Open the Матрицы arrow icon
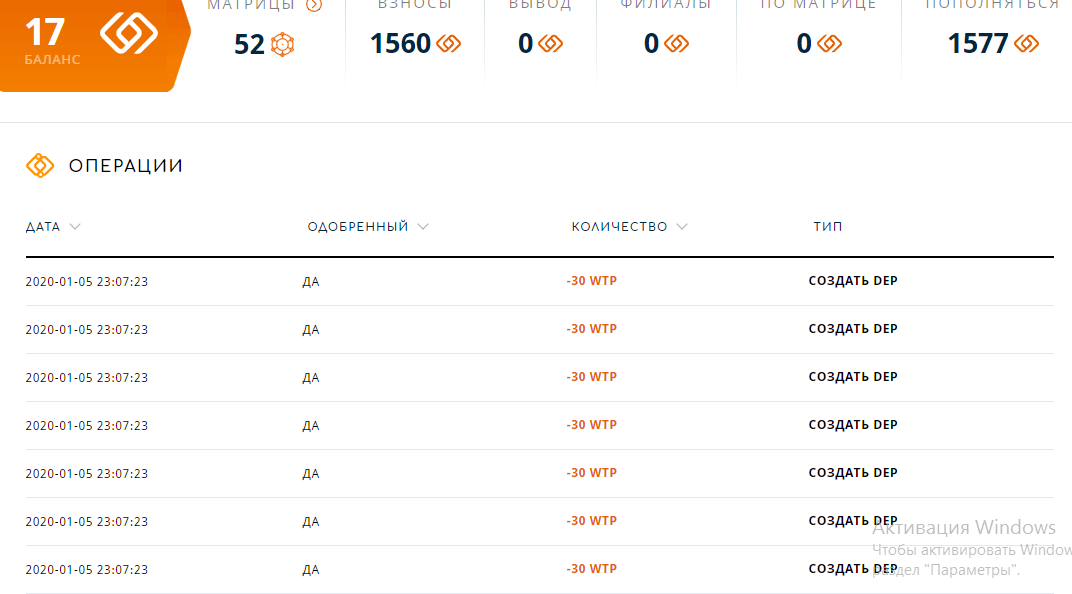1072x594 pixels. (314, 5)
